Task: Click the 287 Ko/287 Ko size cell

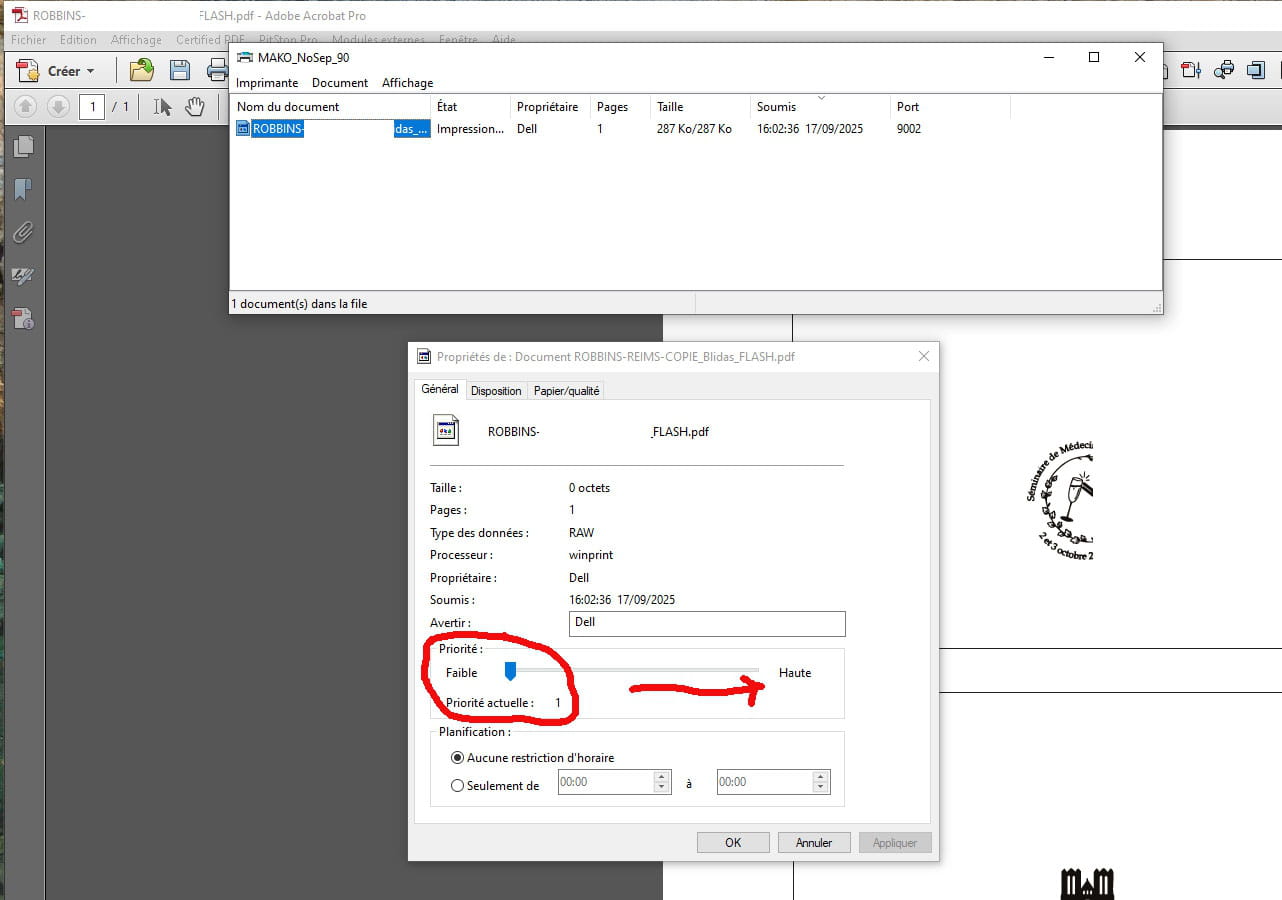Action: click(x=694, y=129)
